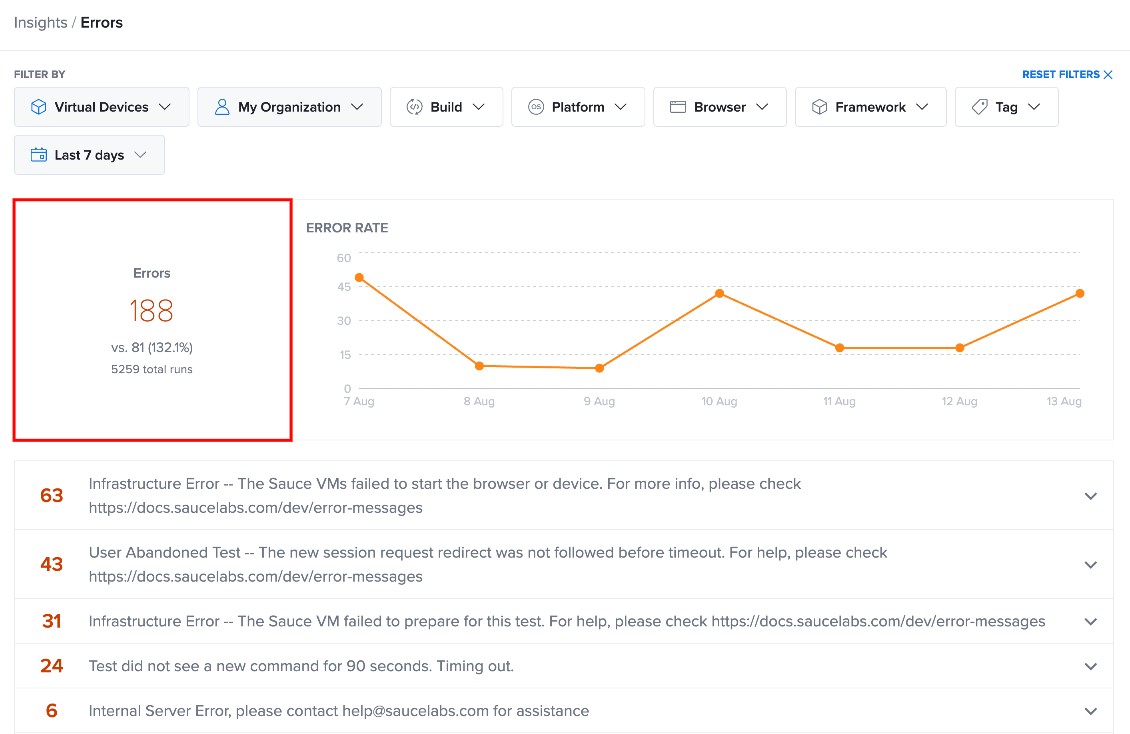The height and width of the screenshot is (734, 1130).
Task: Select the 10 Aug data point on chart
Action: 719,294
